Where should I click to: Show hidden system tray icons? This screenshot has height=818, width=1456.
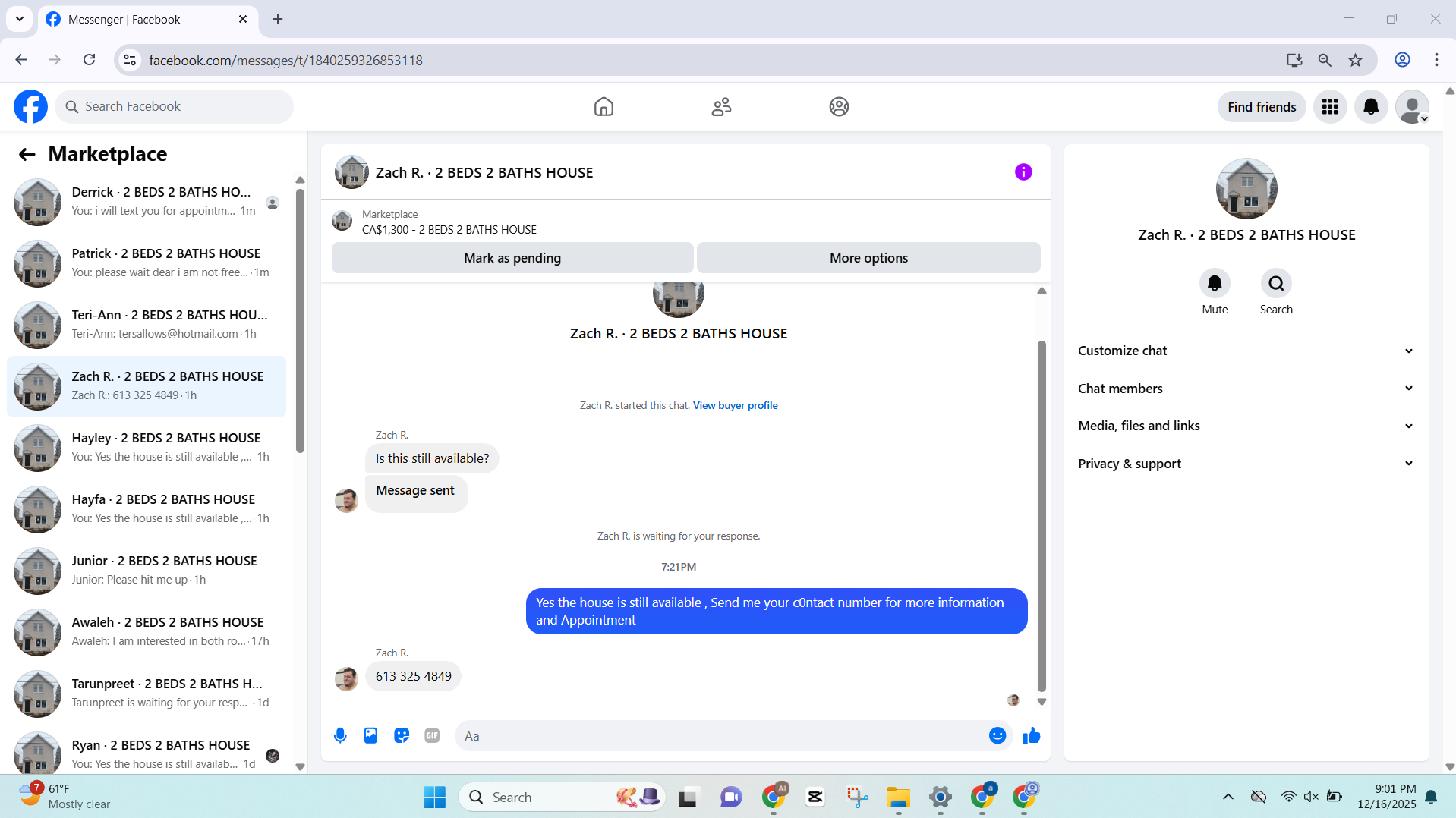[x=1228, y=797]
